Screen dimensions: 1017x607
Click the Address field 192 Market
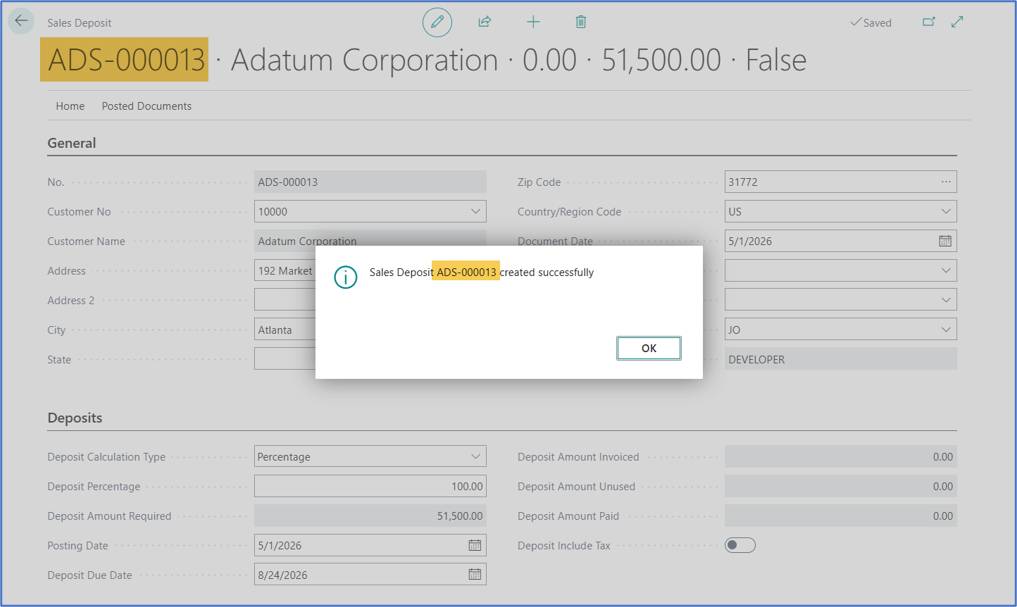click(285, 271)
